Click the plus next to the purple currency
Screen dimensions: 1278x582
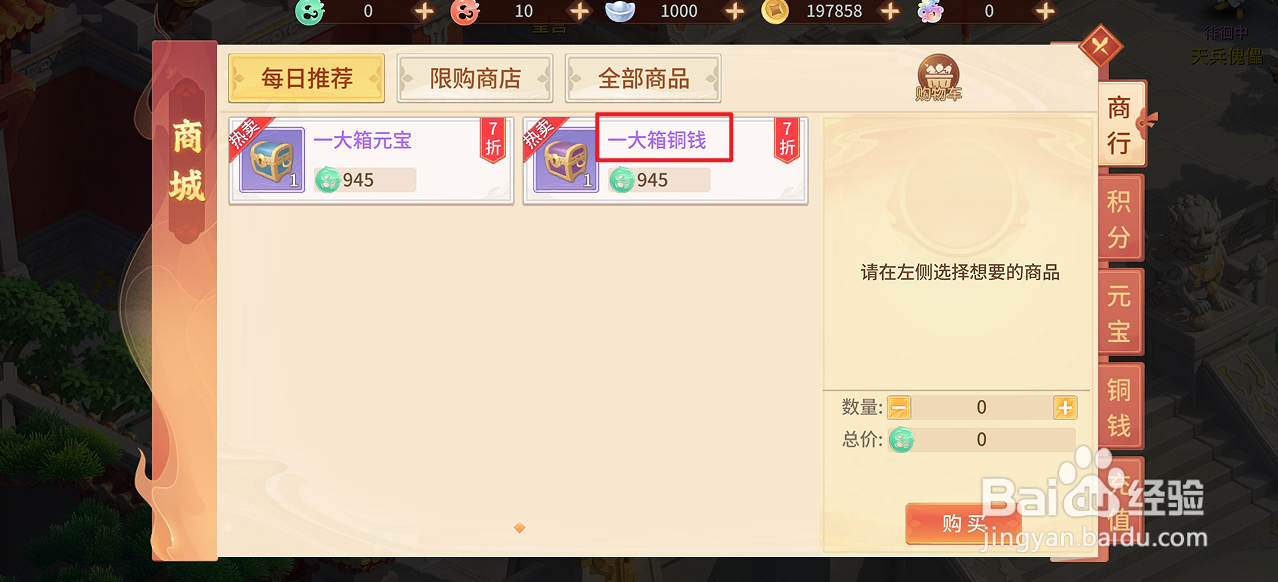point(1045,11)
